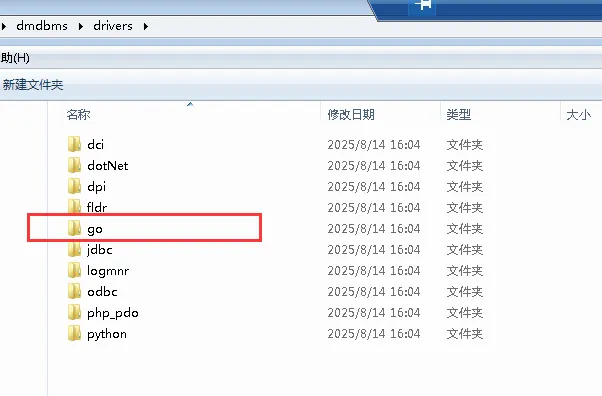Screen dimensions: 602x396
Task: Expand the arrow before dmdbms breadcrumb
Action: click(4, 27)
